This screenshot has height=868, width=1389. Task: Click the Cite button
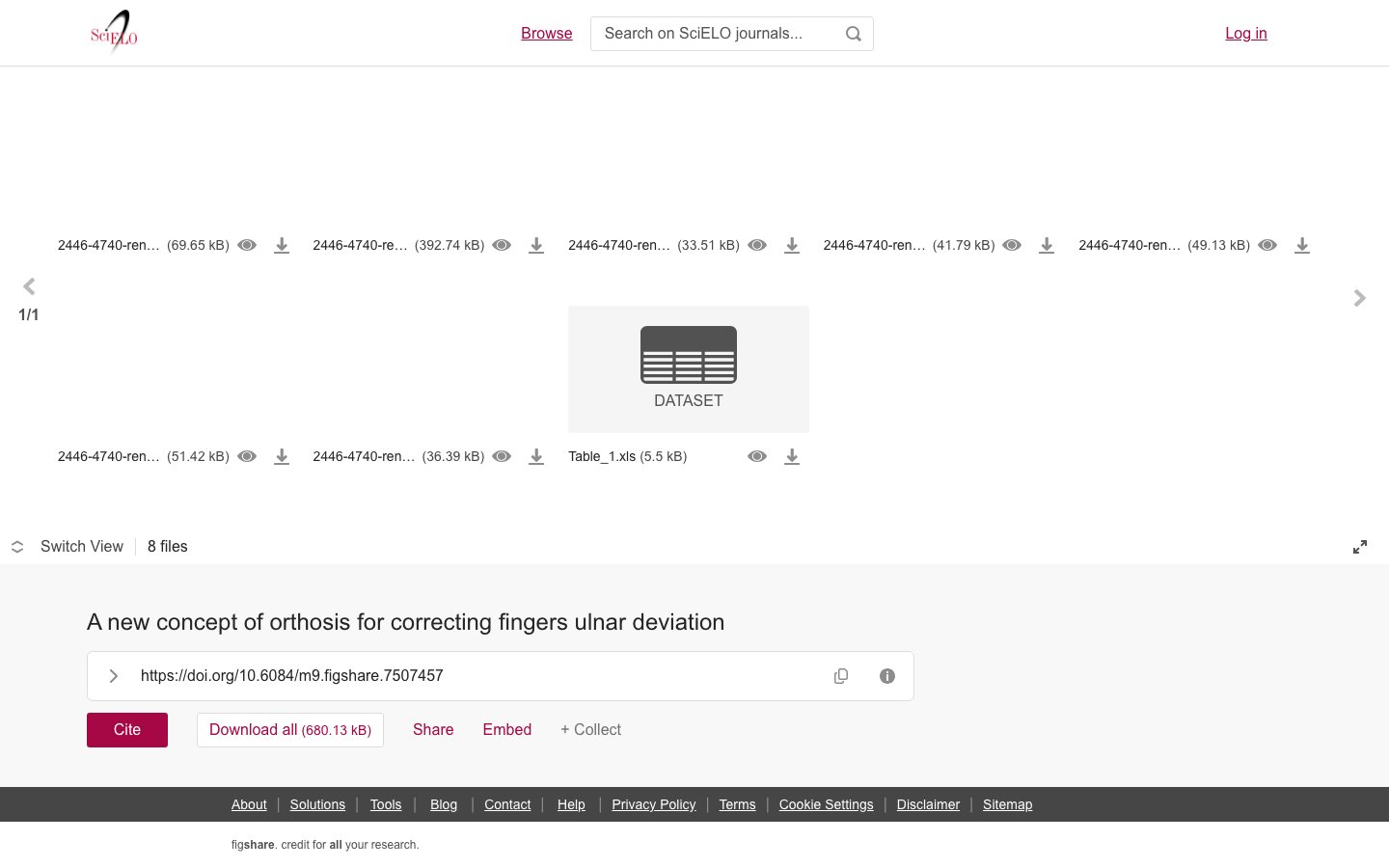[x=127, y=730]
